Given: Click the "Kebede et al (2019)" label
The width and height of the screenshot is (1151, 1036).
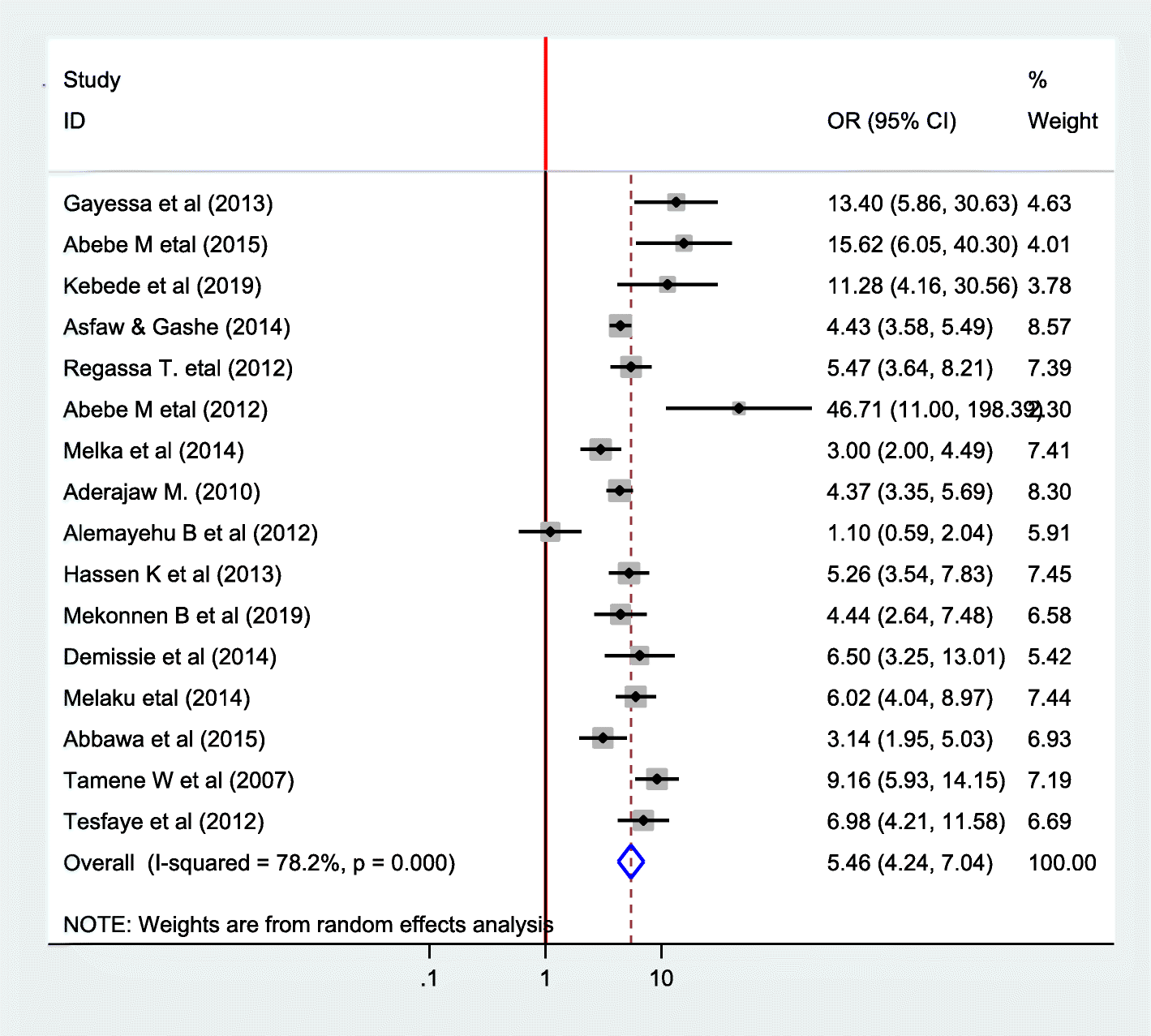Looking at the screenshot, I should [x=162, y=286].
